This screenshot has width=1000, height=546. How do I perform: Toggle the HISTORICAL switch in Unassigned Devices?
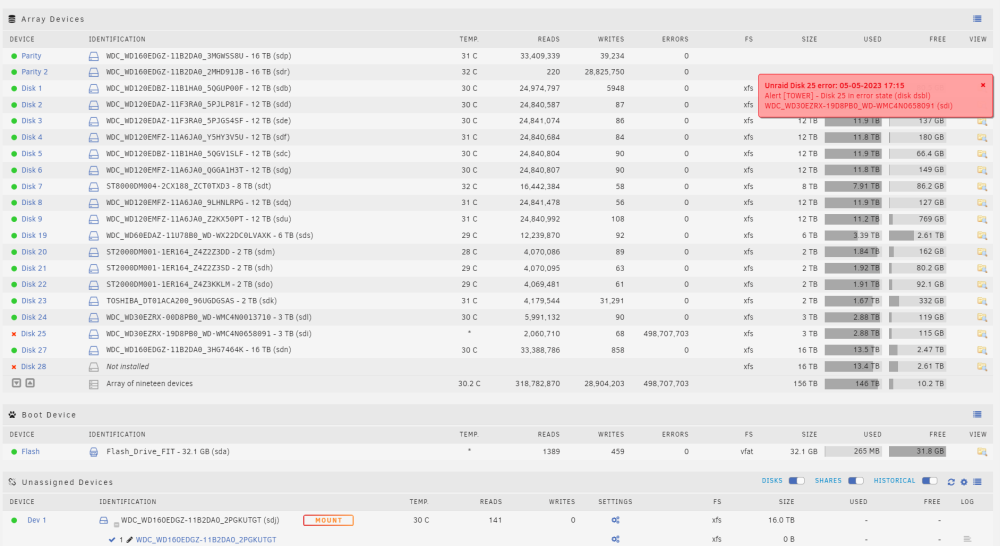pos(929,481)
